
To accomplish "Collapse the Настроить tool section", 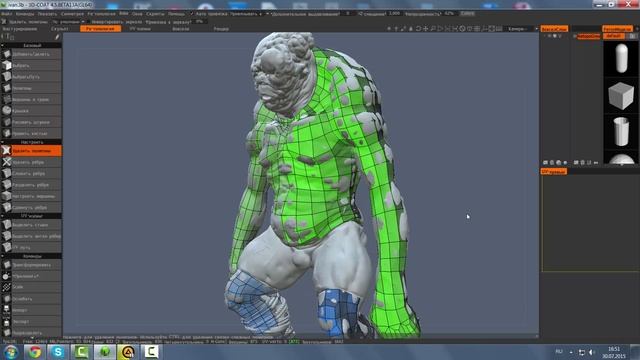I will click(x=31, y=142).
